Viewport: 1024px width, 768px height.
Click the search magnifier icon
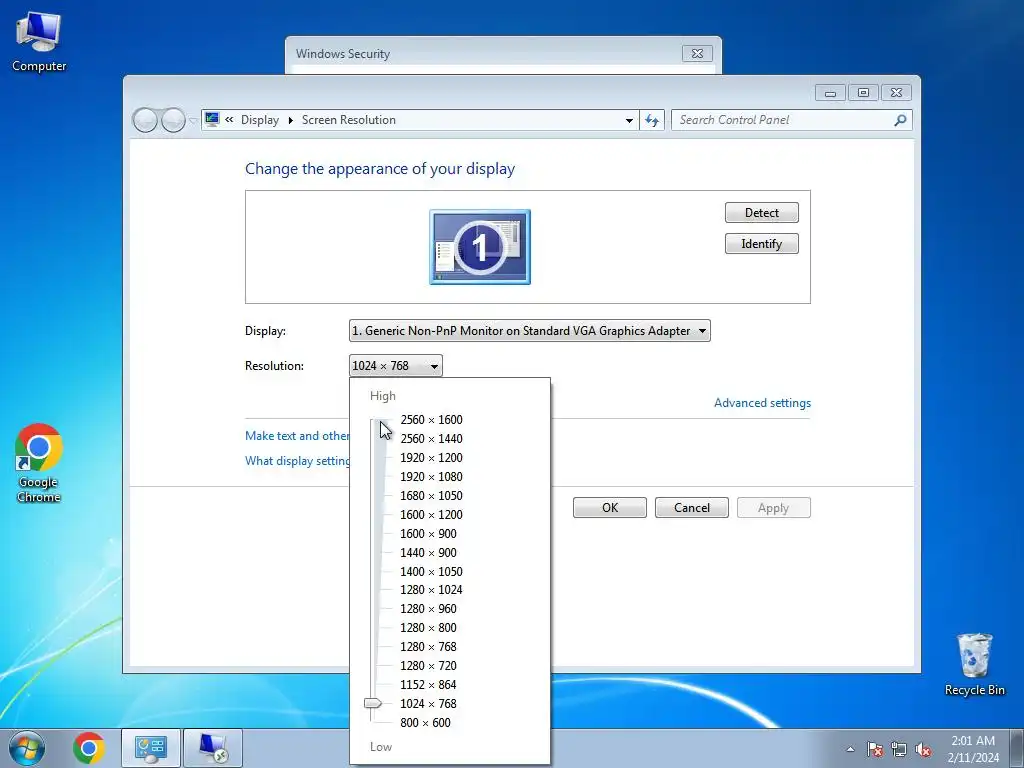pos(901,120)
